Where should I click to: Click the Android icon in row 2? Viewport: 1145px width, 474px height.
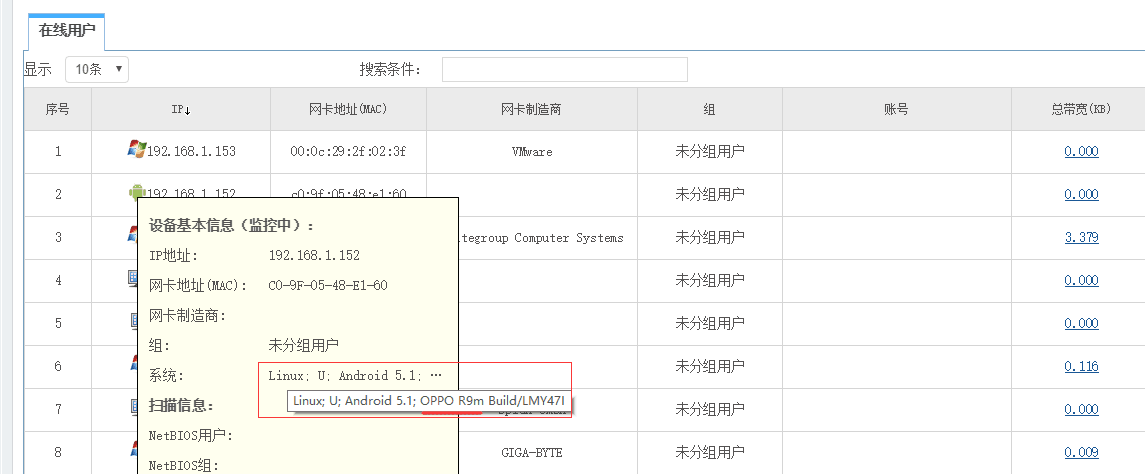137,192
